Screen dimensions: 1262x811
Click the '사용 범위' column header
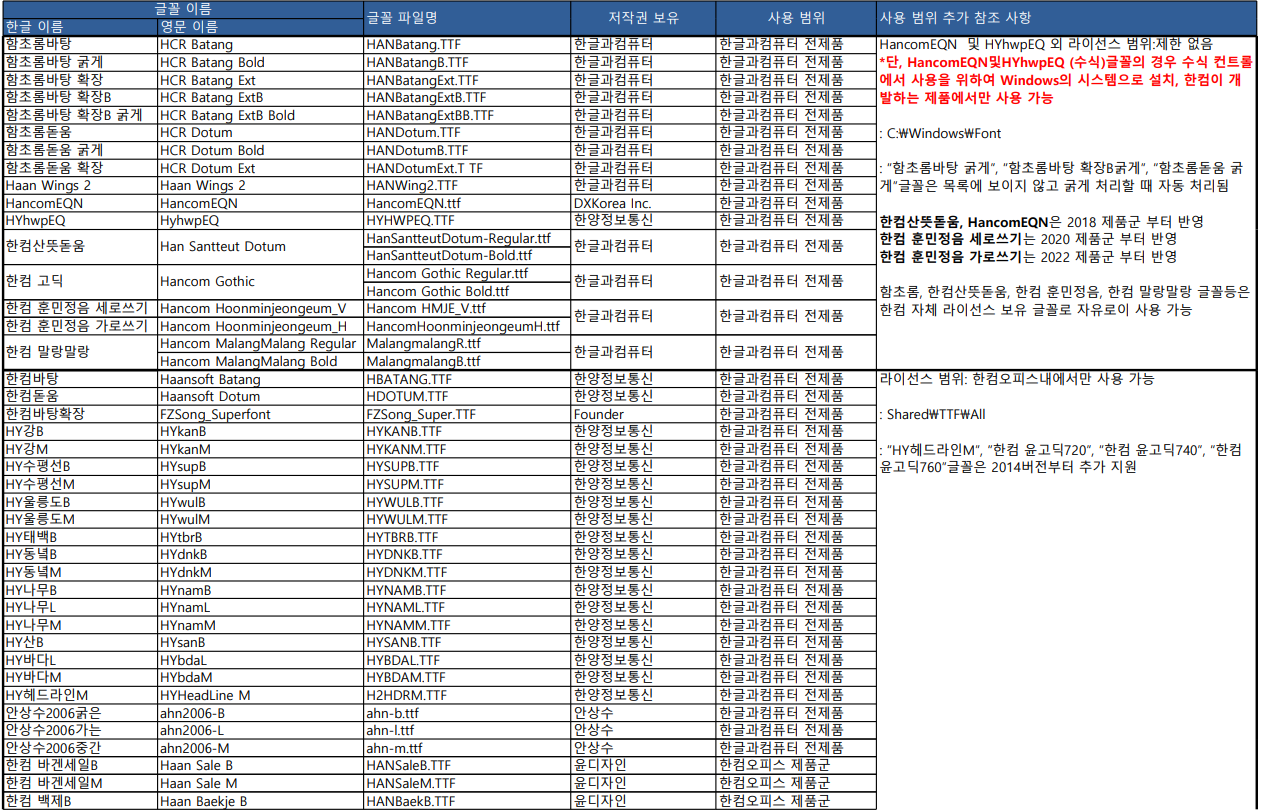click(796, 18)
